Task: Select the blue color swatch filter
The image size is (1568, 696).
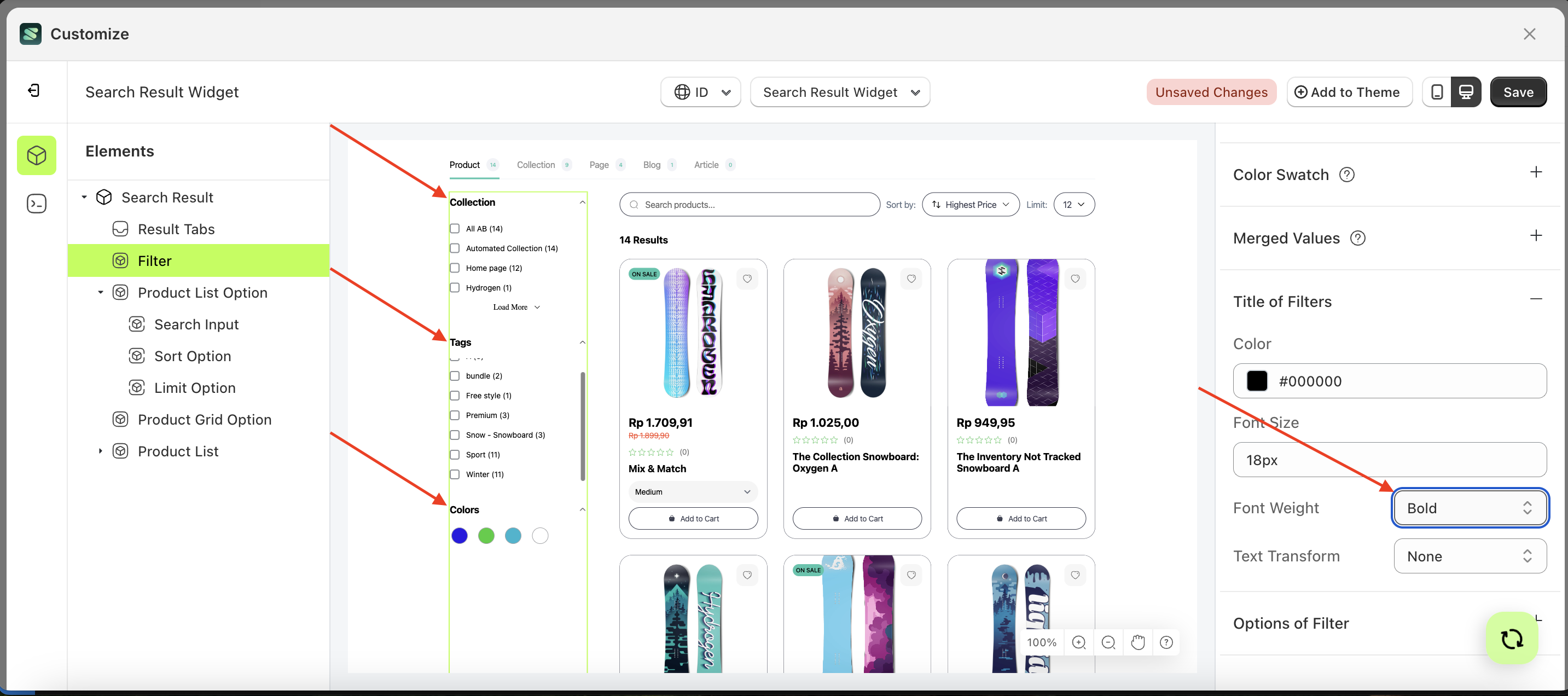Action: (x=460, y=536)
